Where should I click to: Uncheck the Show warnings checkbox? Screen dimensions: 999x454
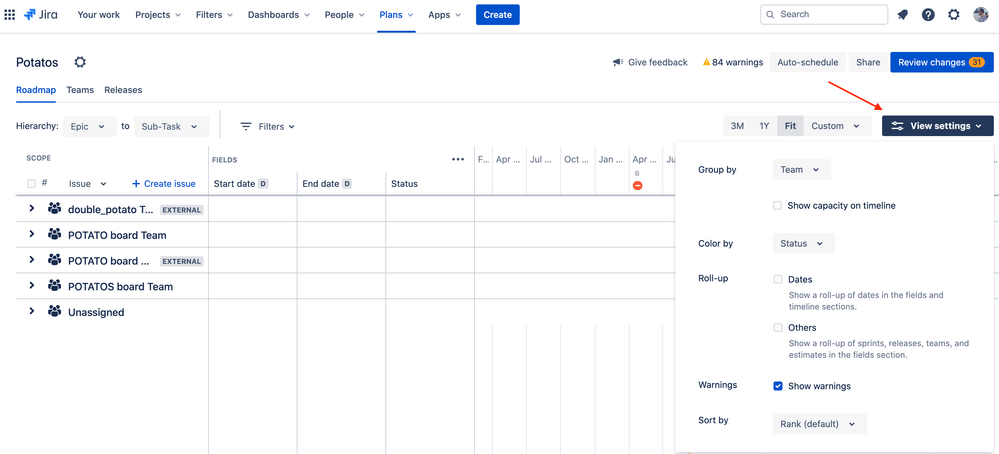coord(777,386)
